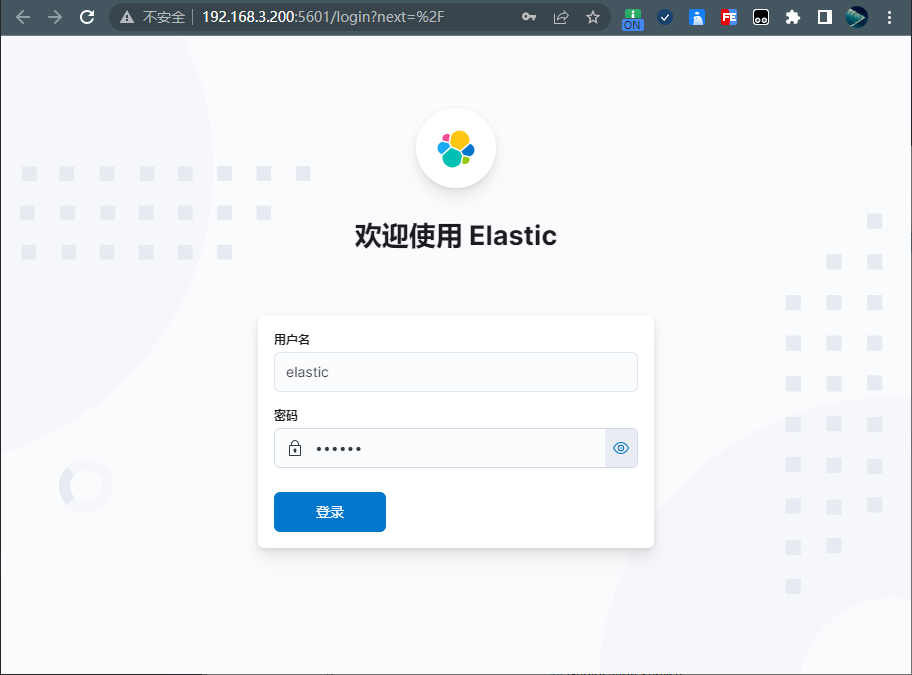912x675 pixels.
Task: Open the Chrome extensions puzzle piece icon
Action: click(x=793, y=17)
